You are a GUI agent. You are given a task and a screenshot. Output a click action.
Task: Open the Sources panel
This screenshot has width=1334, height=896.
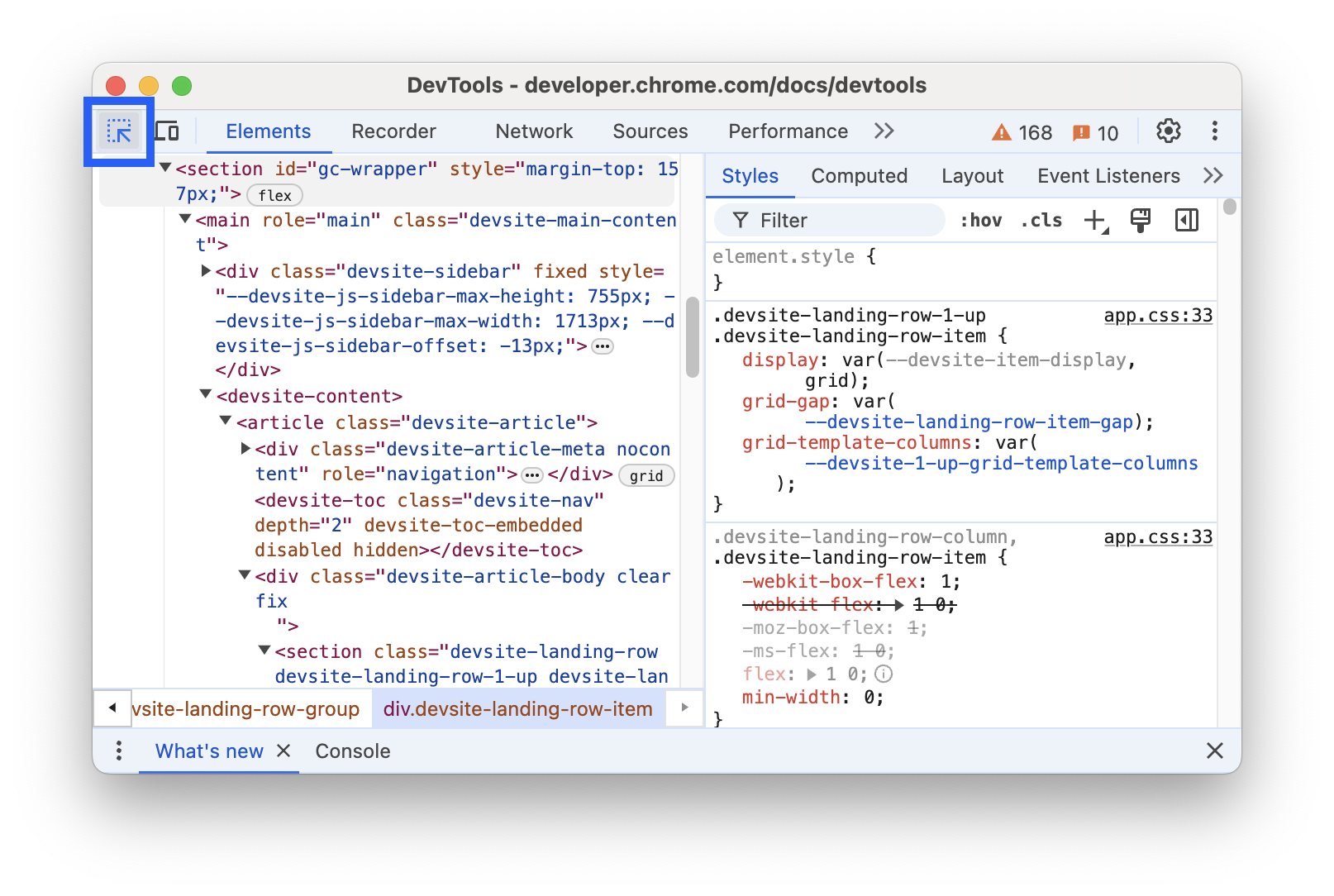tap(650, 131)
